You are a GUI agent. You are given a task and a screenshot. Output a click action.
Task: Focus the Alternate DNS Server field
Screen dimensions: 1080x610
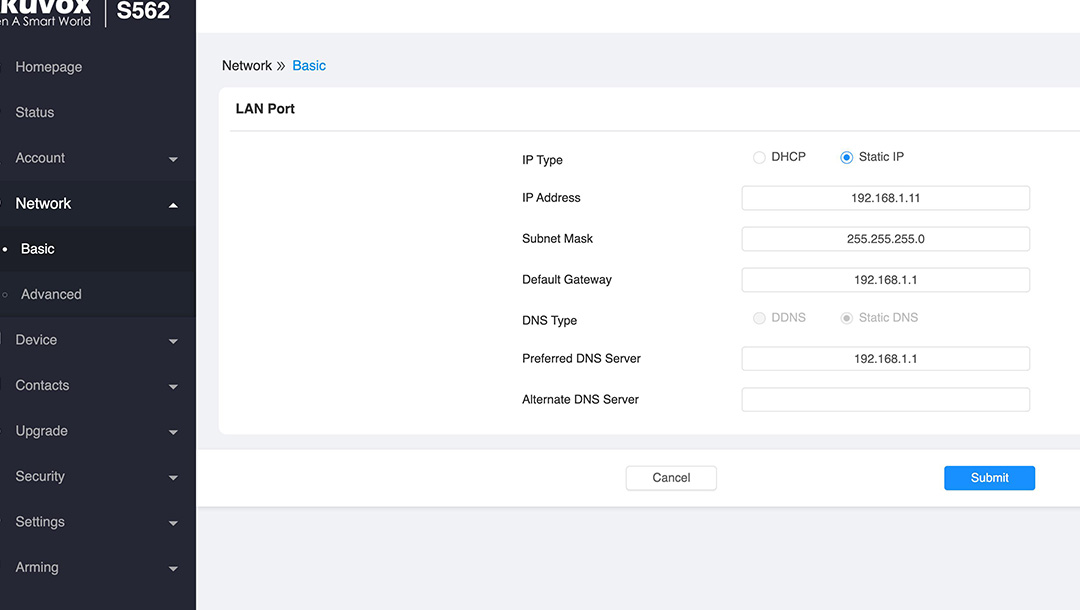[x=885, y=400]
